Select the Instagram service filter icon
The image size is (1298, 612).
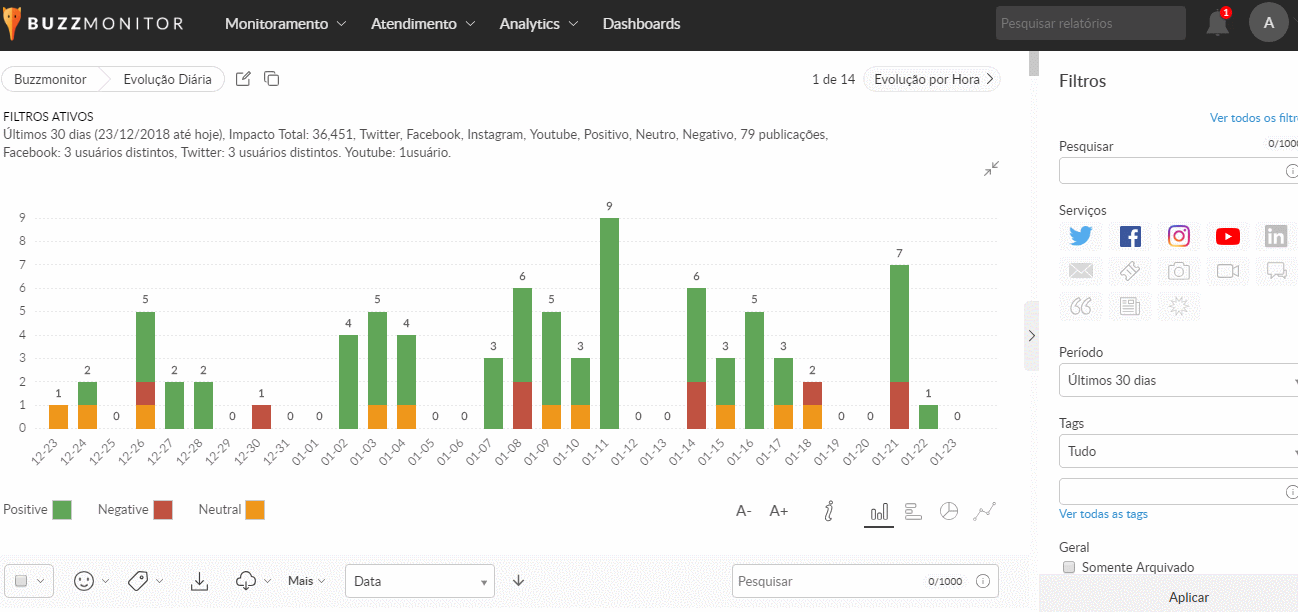pos(1179,236)
